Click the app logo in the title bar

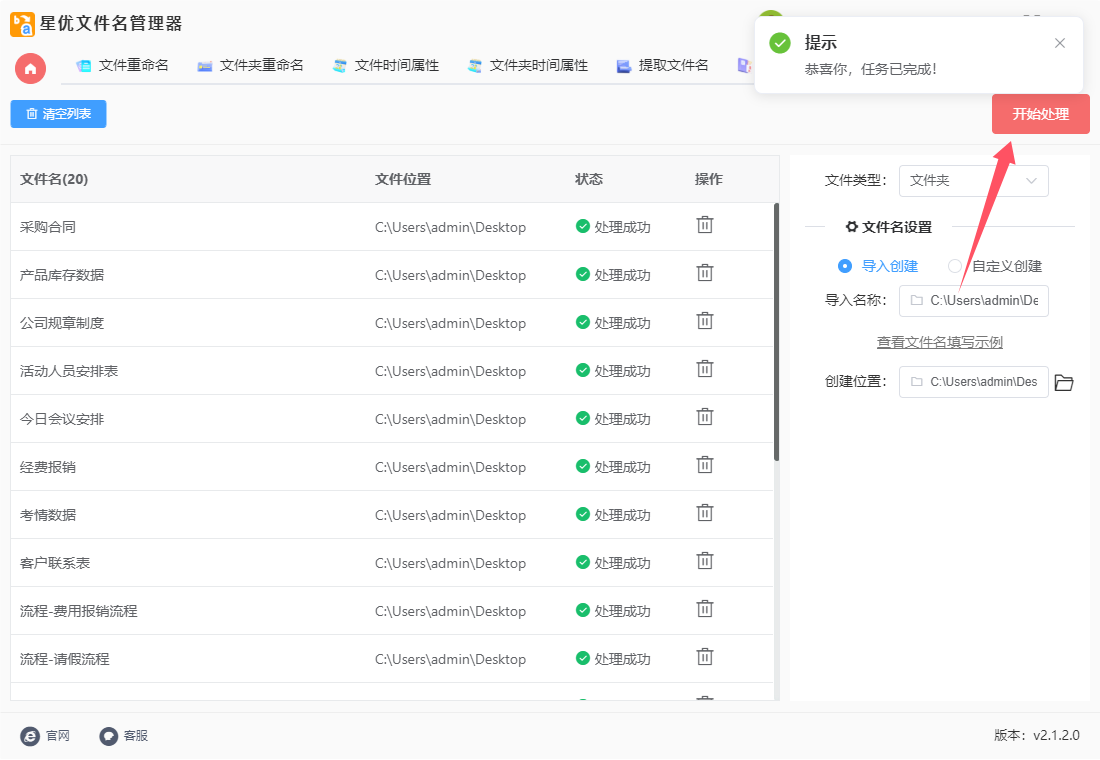point(22,24)
